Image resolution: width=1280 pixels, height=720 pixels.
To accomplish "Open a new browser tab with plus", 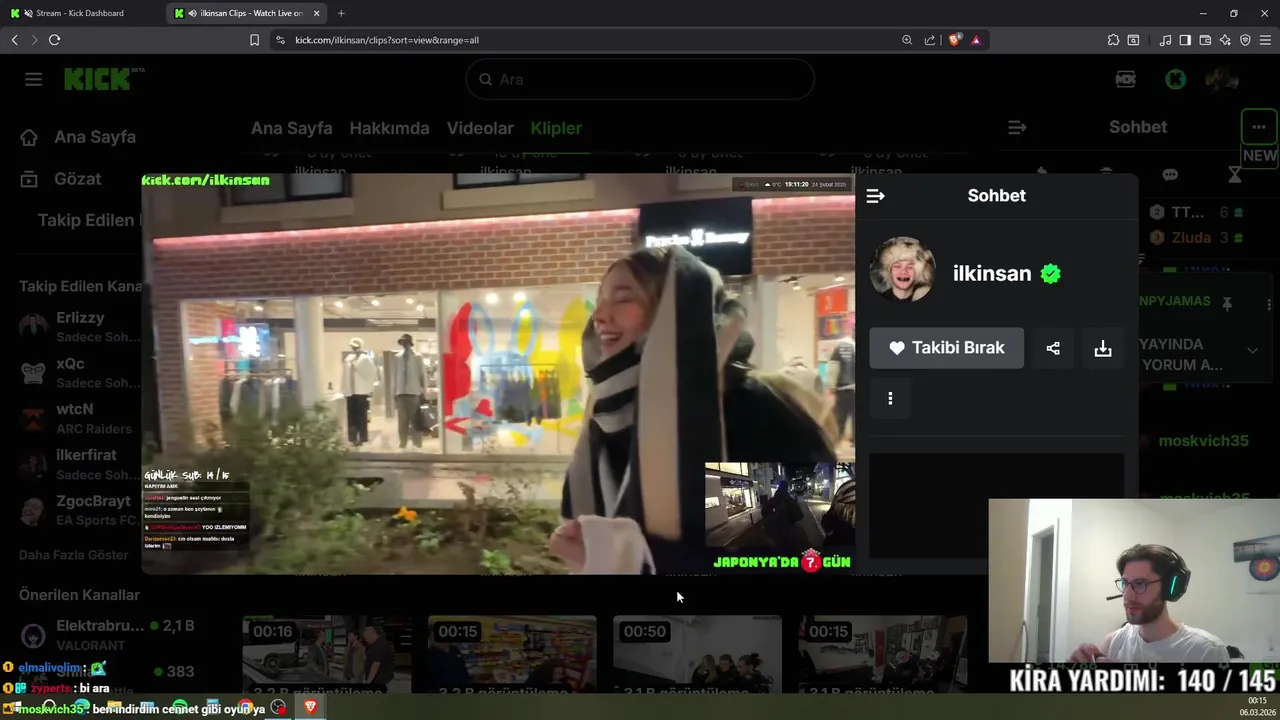I will click(x=341, y=13).
